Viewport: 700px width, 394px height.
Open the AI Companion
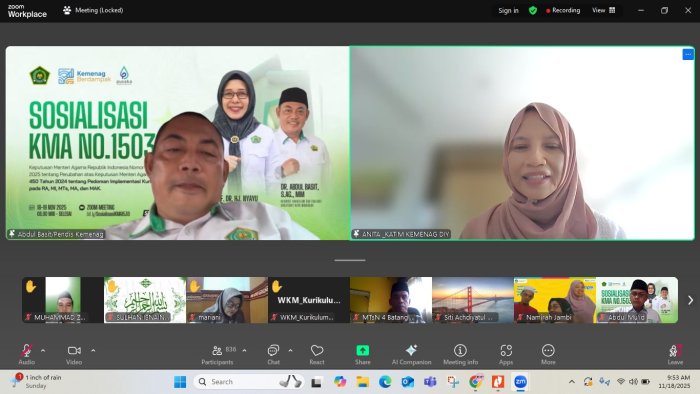click(x=412, y=354)
